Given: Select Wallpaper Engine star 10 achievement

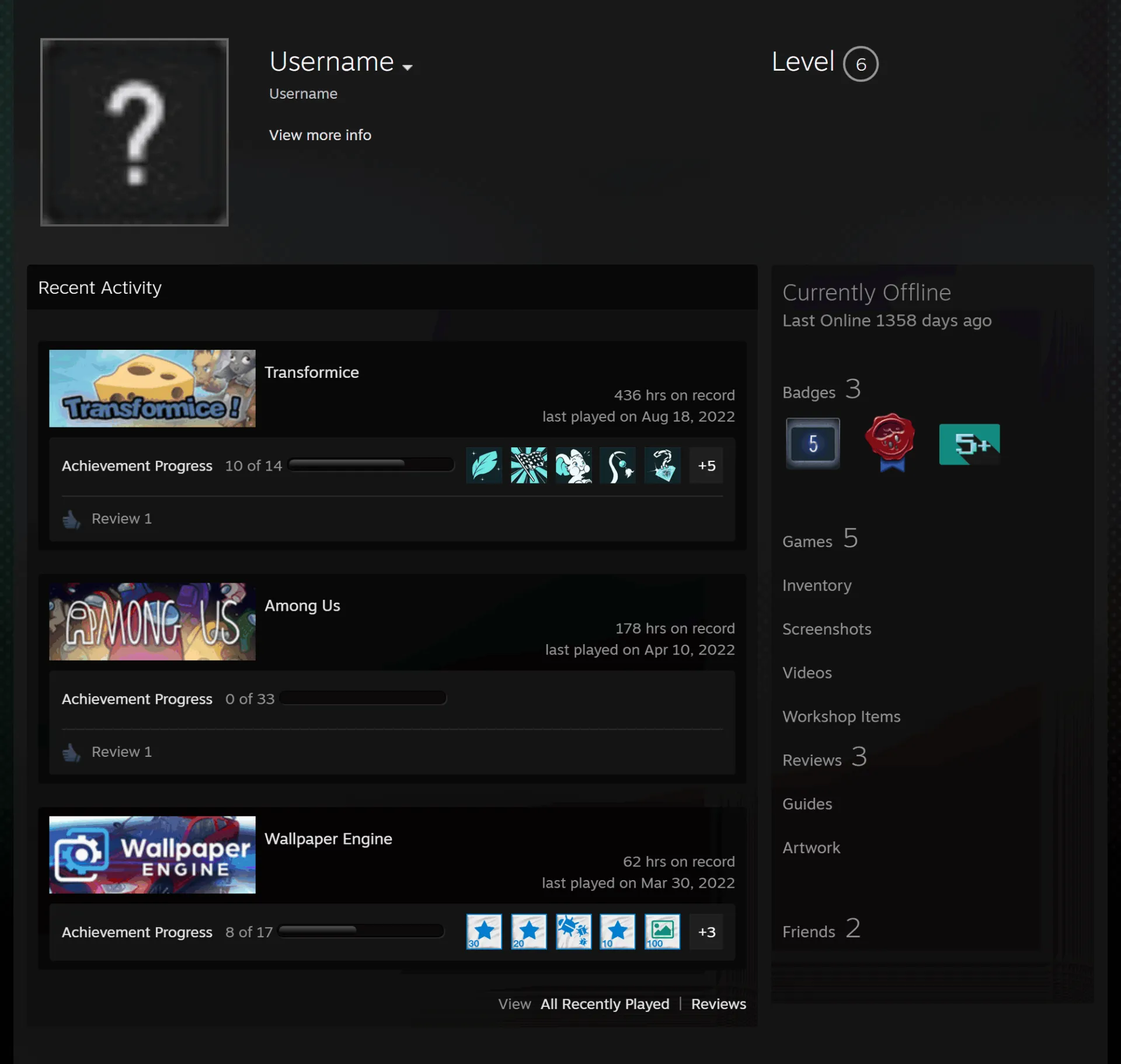Looking at the screenshot, I should click(618, 931).
